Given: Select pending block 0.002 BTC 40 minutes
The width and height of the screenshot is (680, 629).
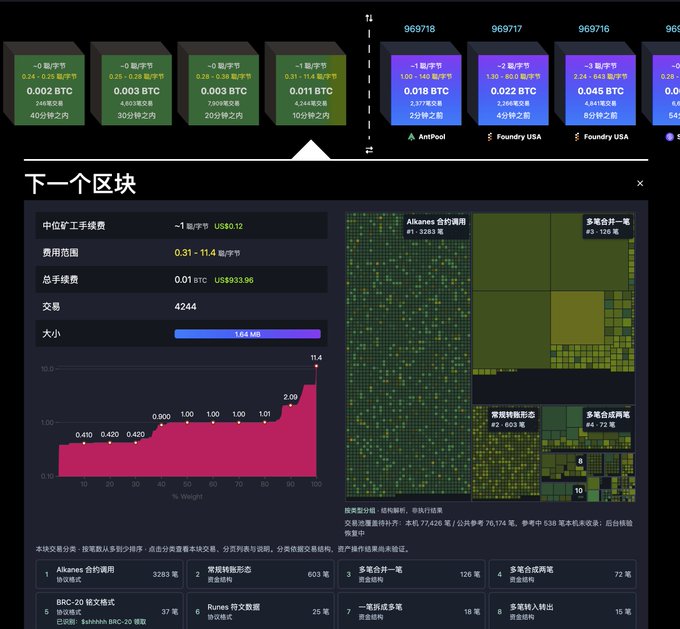Looking at the screenshot, I should 49,90.
